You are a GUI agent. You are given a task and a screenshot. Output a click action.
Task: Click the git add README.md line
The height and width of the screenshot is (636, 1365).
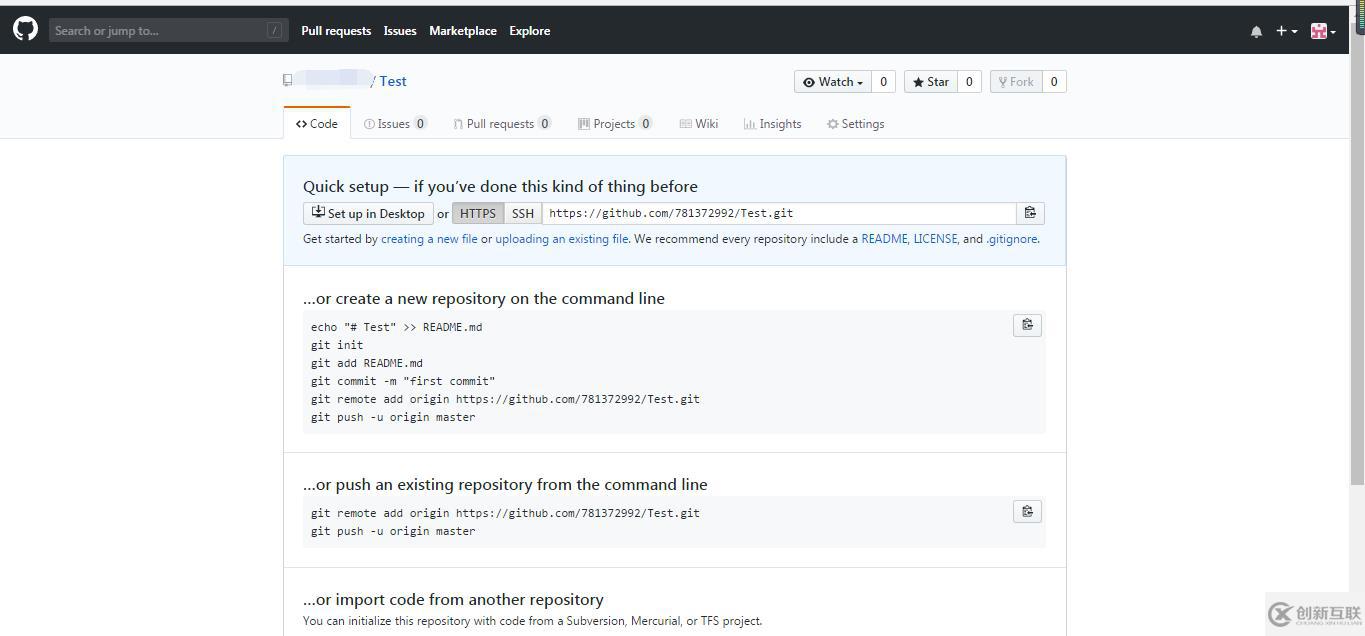pos(367,363)
